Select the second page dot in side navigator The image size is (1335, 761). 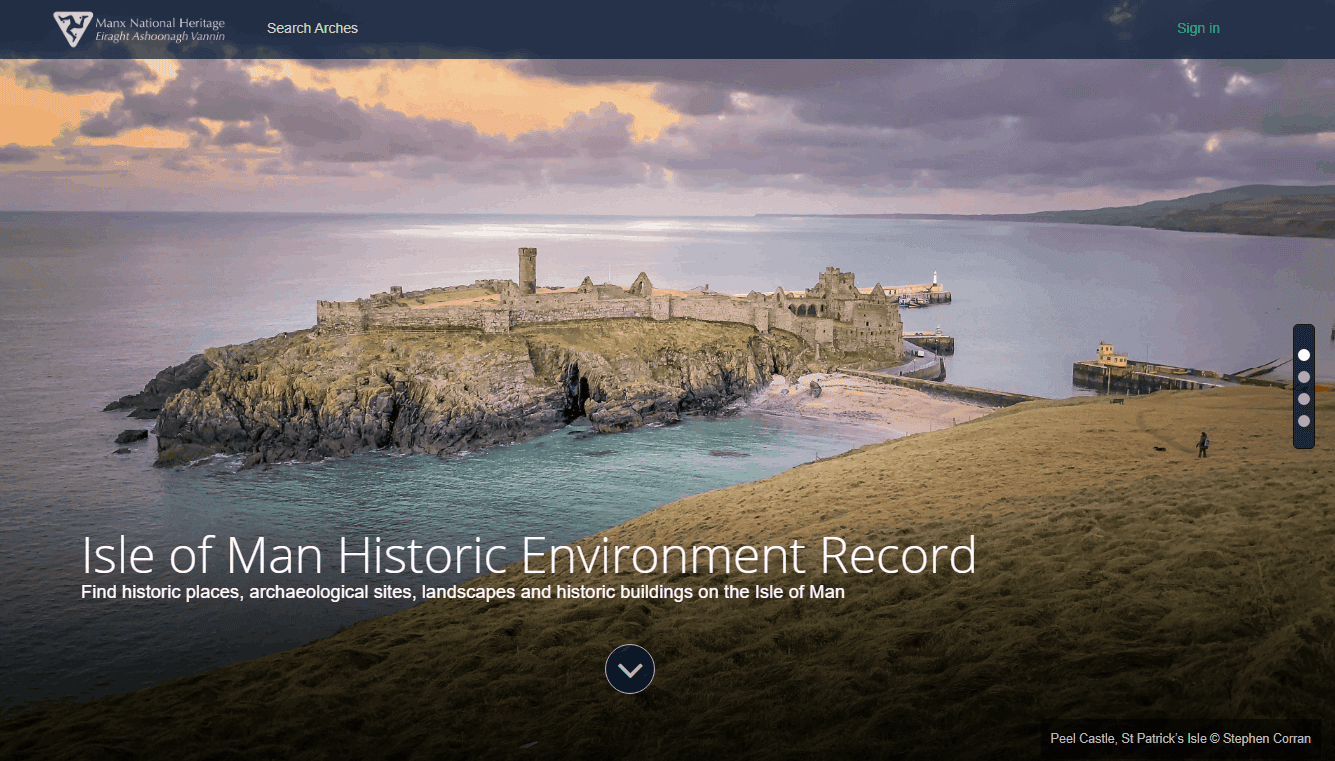coord(1304,377)
